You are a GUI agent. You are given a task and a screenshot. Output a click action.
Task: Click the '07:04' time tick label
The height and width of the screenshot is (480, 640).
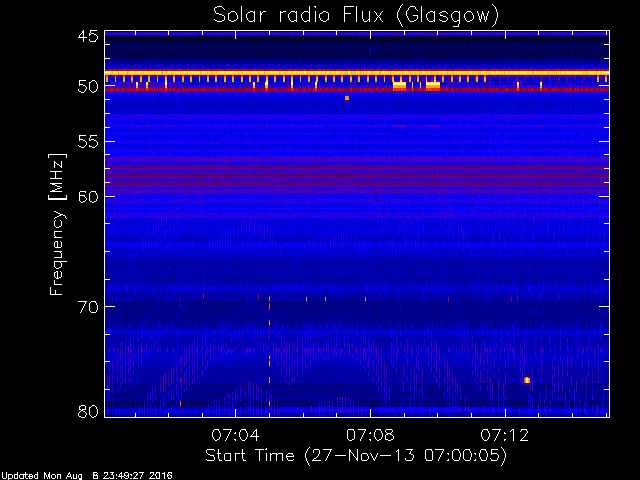click(x=235, y=435)
